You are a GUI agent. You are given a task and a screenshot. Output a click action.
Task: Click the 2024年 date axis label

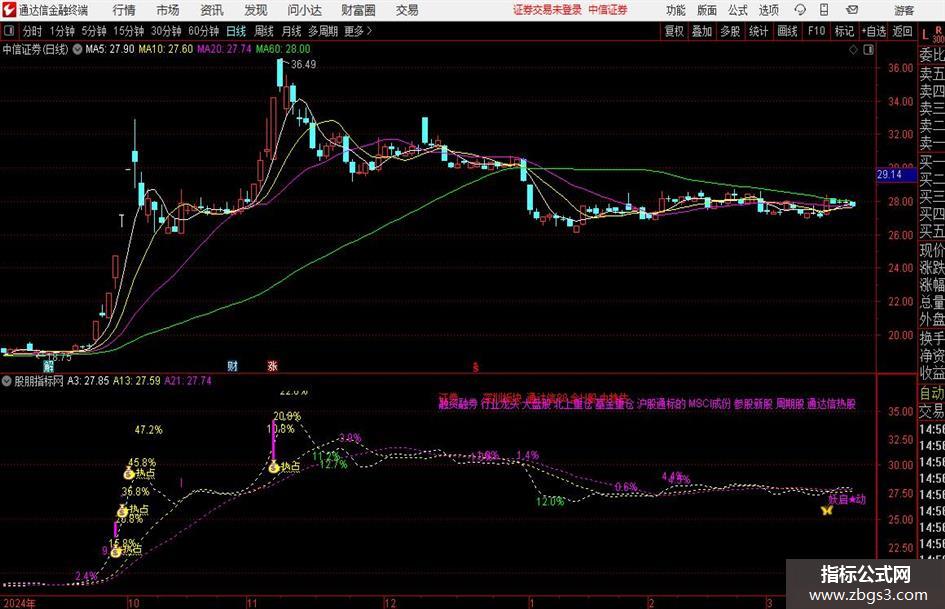(x=19, y=603)
